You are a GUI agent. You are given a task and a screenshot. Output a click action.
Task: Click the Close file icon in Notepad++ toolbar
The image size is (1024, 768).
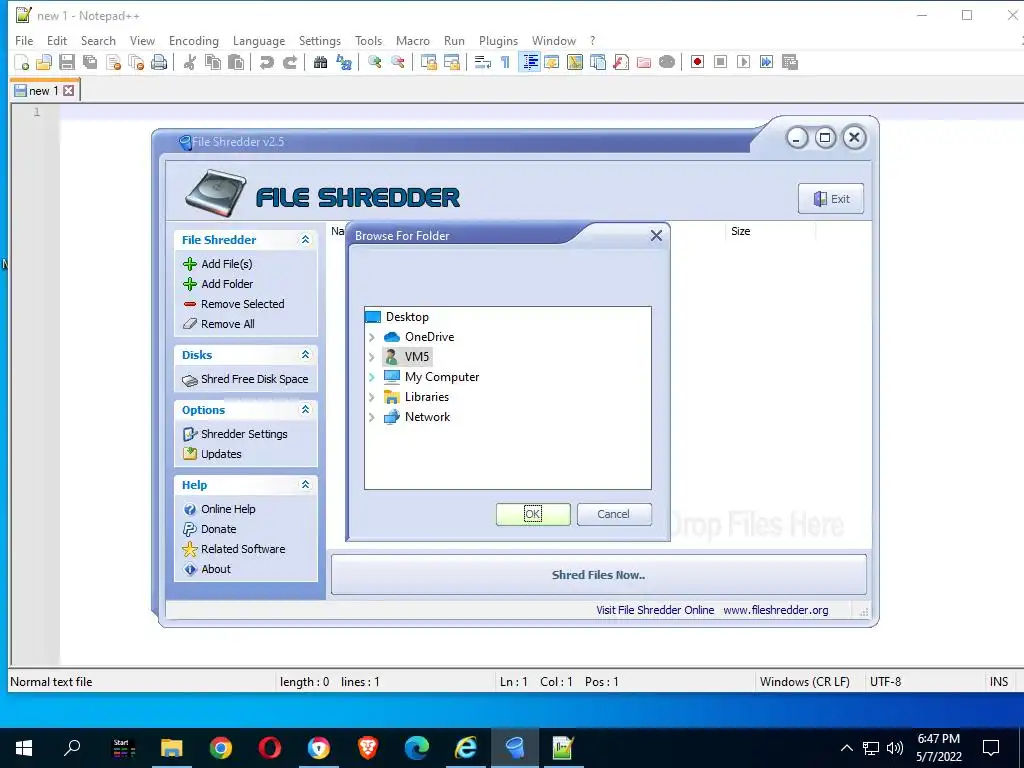point(114,62)
